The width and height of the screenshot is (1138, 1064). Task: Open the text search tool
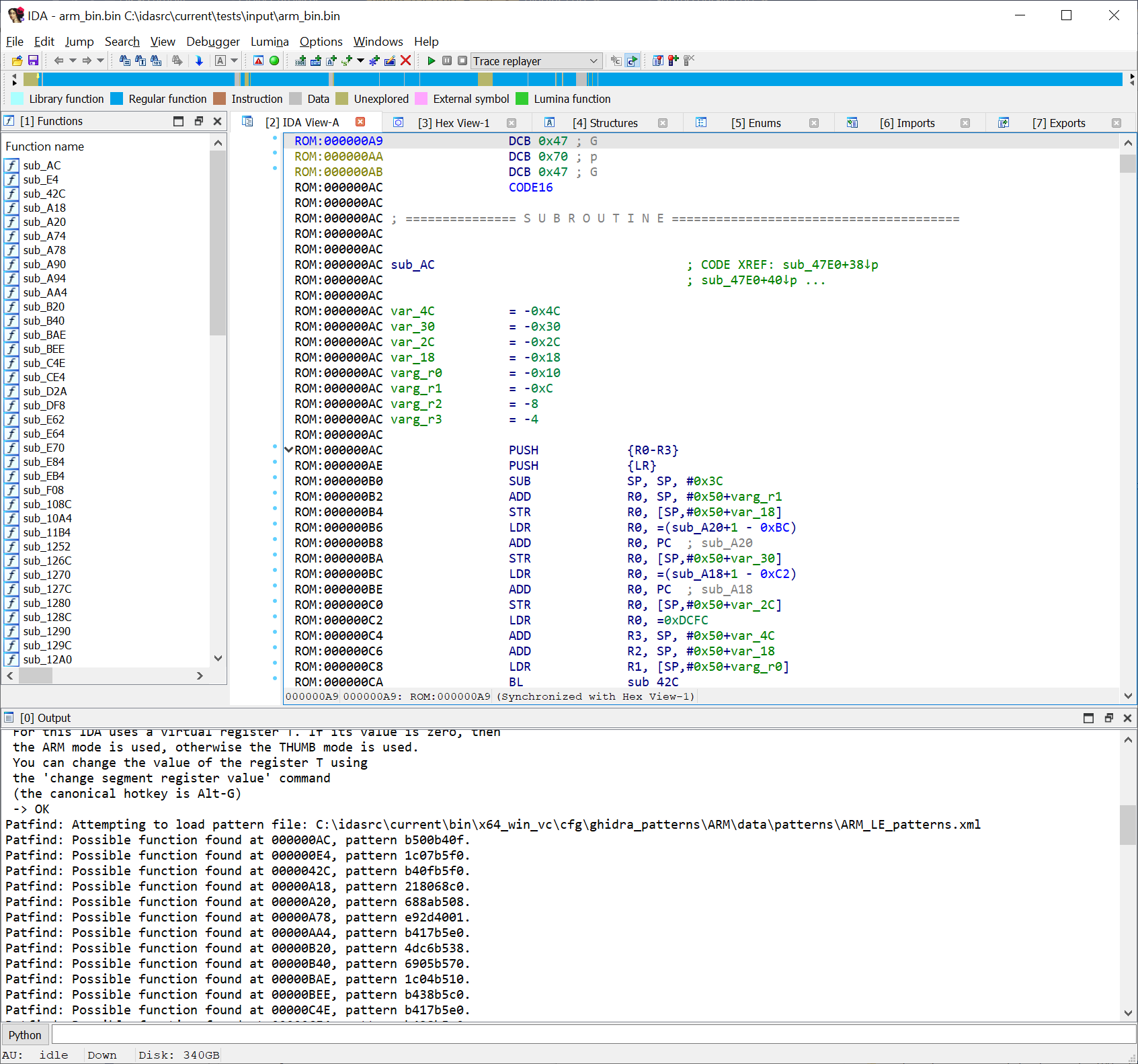pos(139,60)
